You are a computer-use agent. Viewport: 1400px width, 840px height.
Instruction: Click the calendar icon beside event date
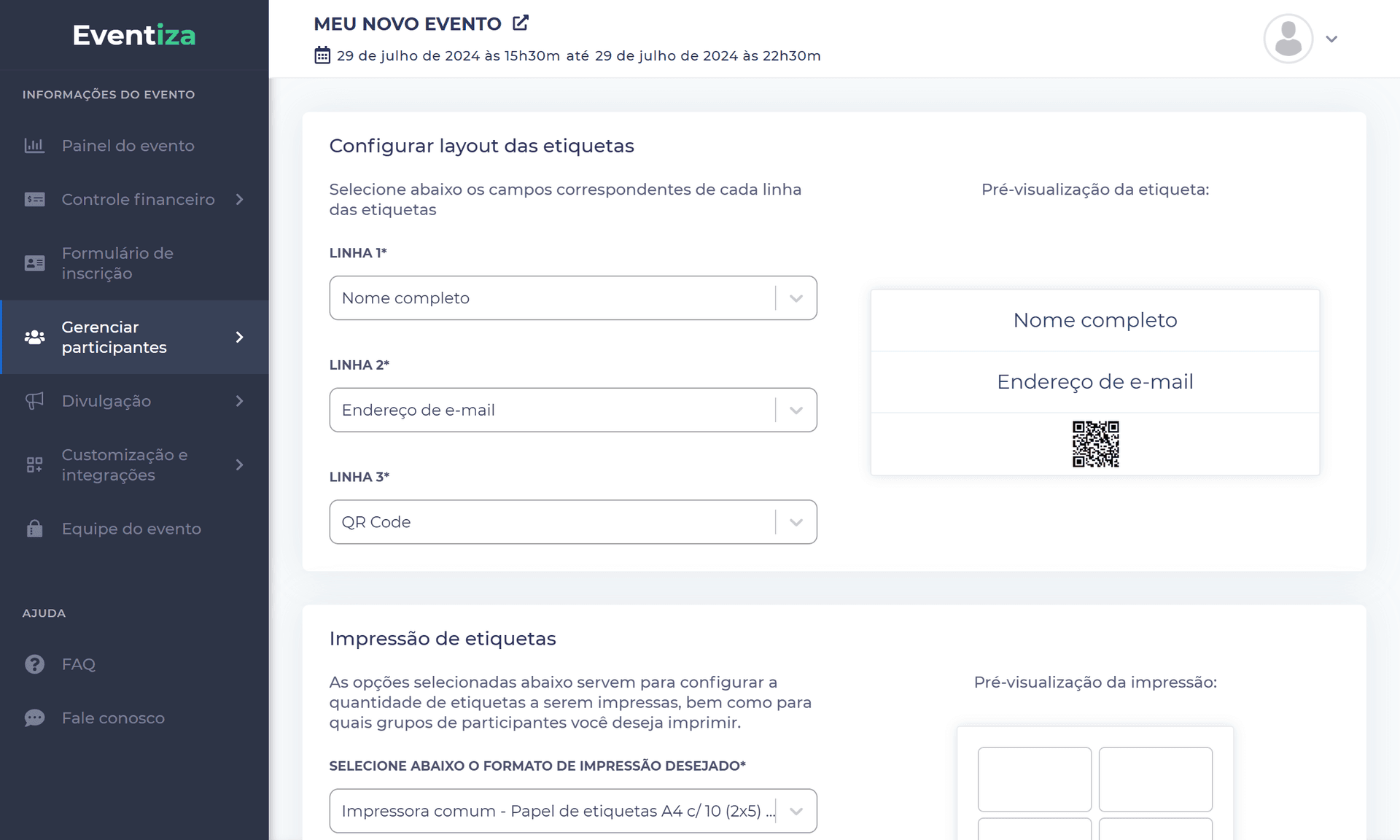(x=322, y=55)
